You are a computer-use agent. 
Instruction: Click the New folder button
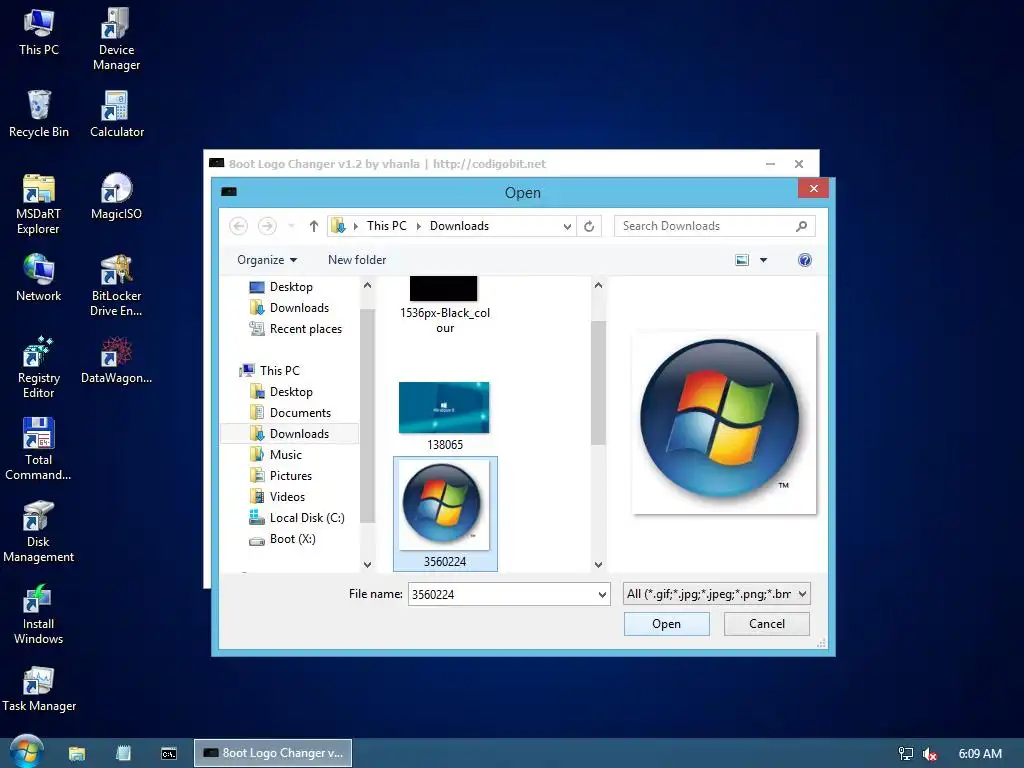357,260
